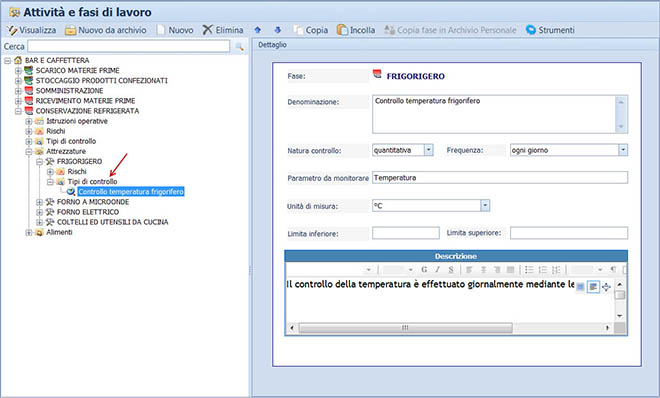This screenshot has width=660, height=398.
Task: Align text right in Descrizione editor
Action: tap(497, 270)
